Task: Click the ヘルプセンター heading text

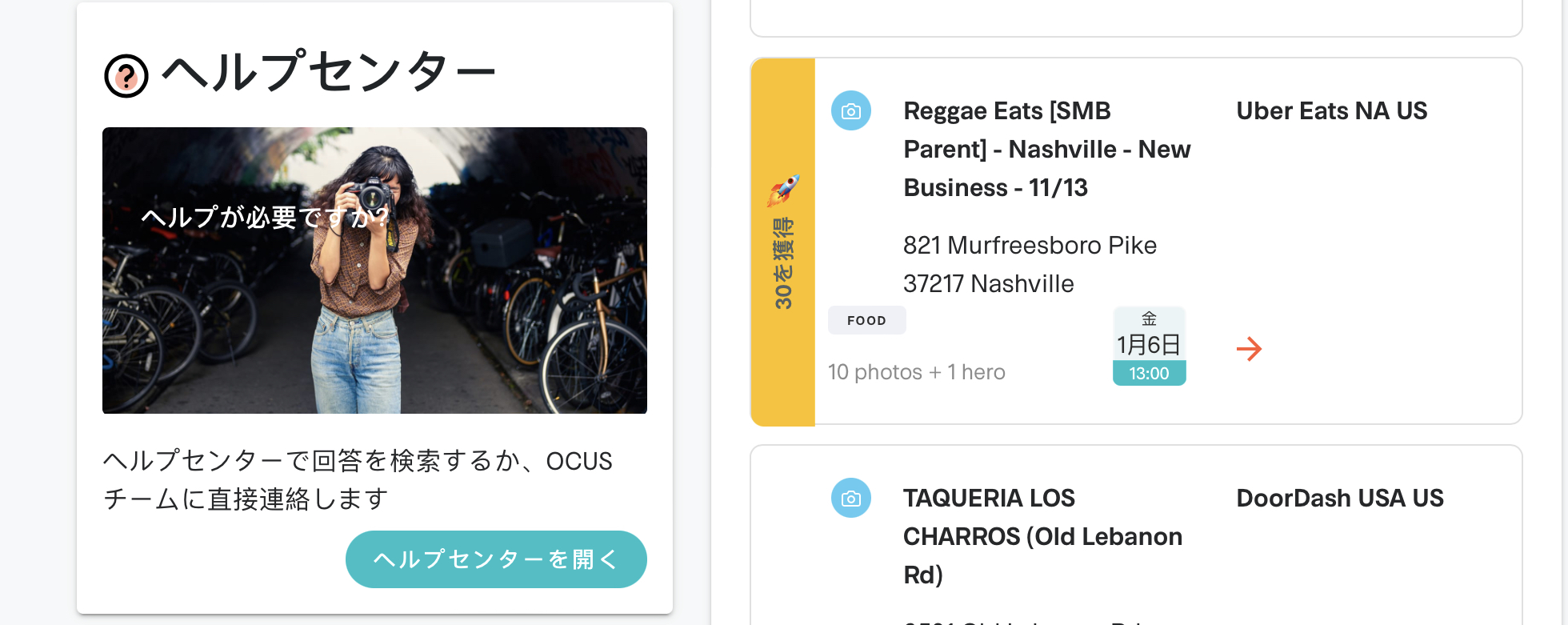Action: pyautogui.click(x=329, y=72)
